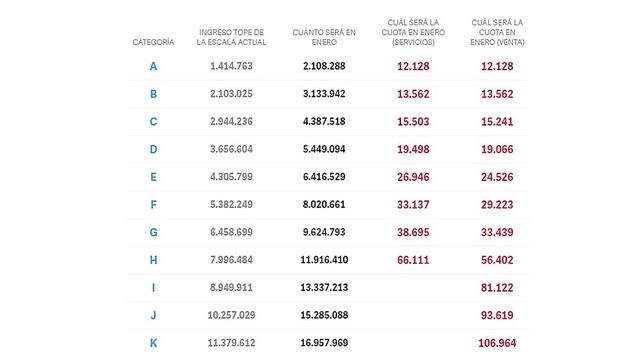642x361 pixels.
Task: Click category letter J
Action: click(153, 315)
